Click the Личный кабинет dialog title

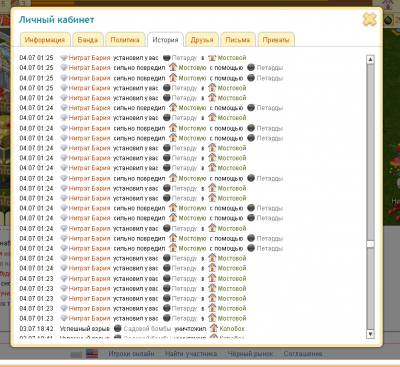56,20
